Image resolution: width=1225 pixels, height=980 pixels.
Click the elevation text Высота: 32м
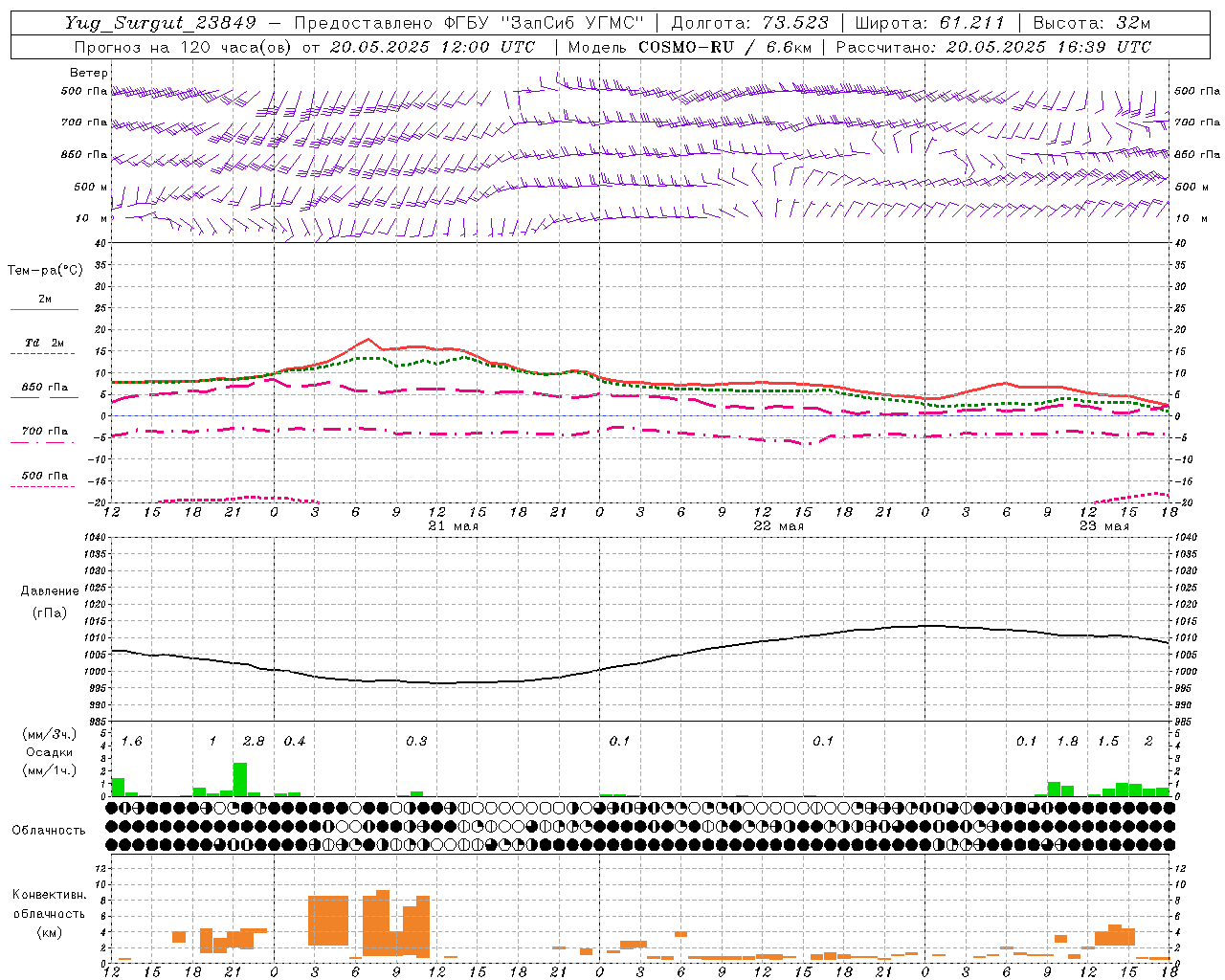pyautogui.click(x=1092, y=23)
